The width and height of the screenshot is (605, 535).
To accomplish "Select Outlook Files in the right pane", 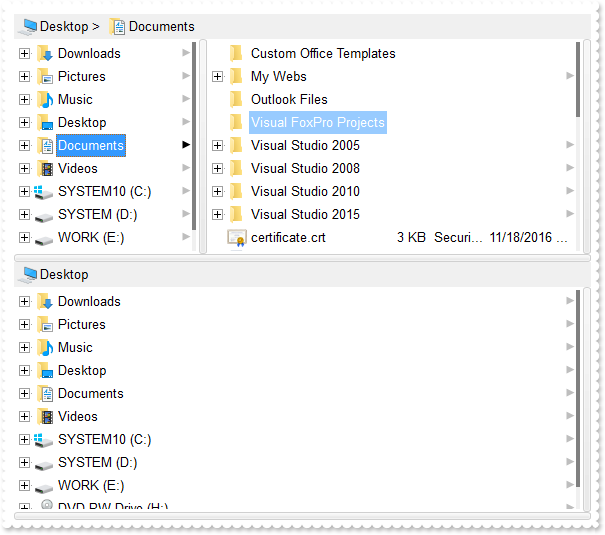I will coord(289,99).
